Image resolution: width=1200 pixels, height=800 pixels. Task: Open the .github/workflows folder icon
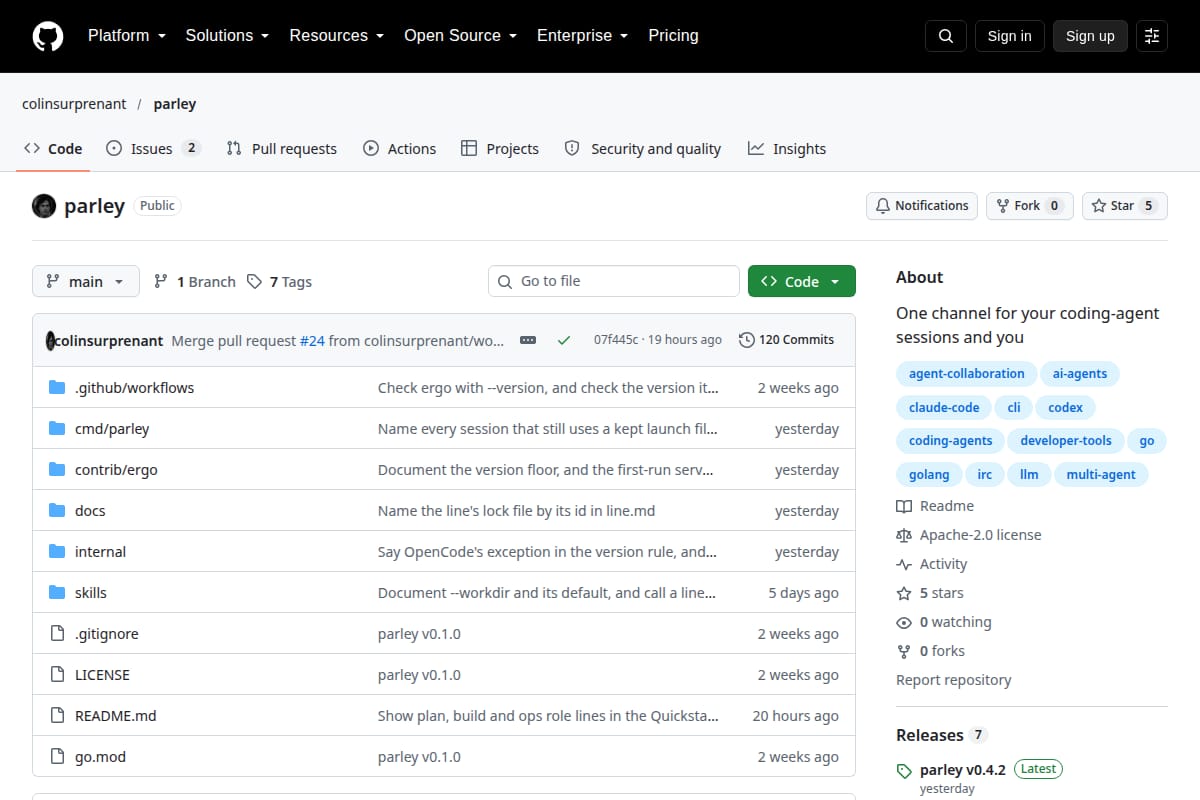click(57, 388)
